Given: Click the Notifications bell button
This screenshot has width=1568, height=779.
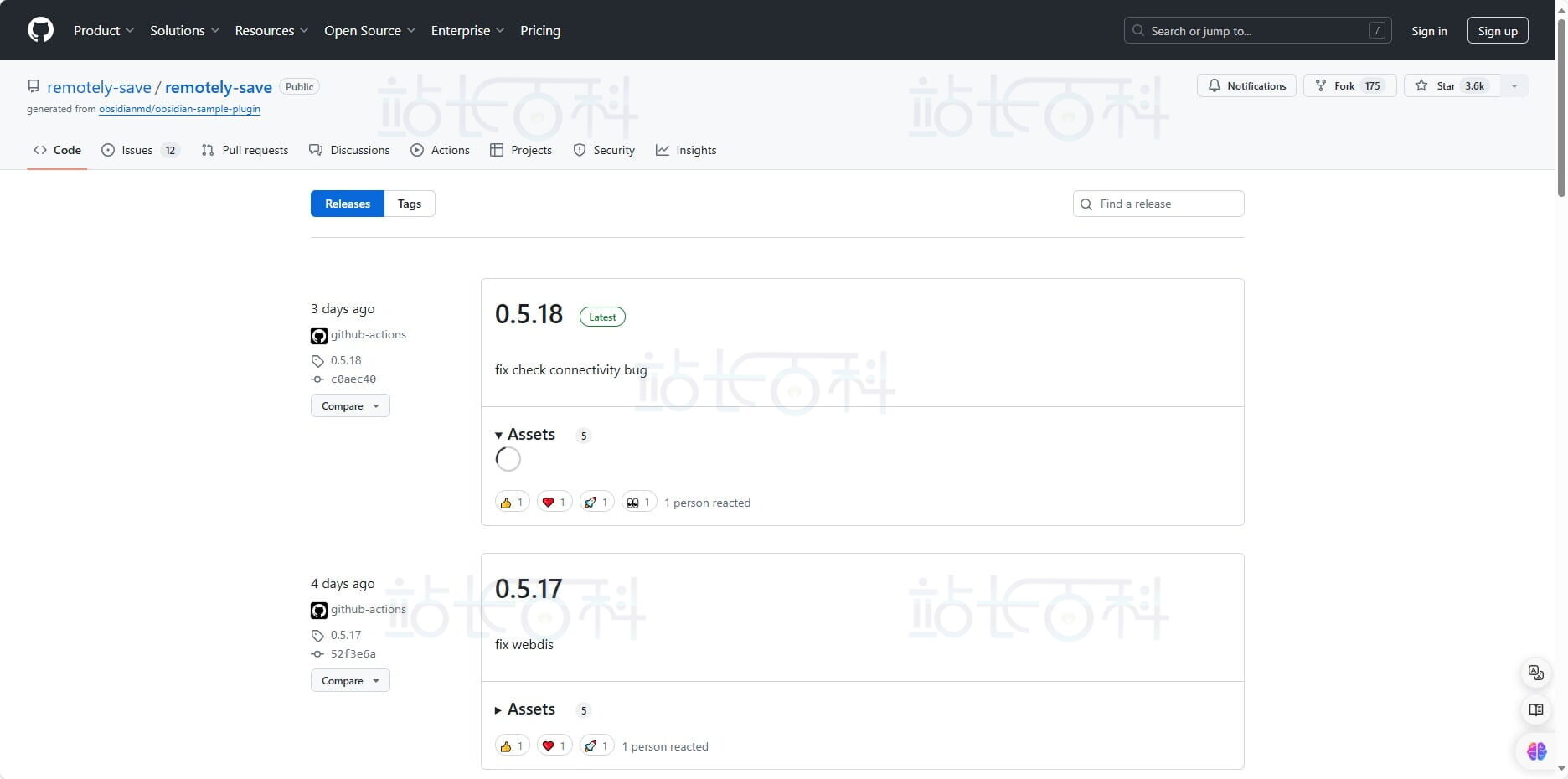Looking at the screenshot, I should coord(1246,85).
